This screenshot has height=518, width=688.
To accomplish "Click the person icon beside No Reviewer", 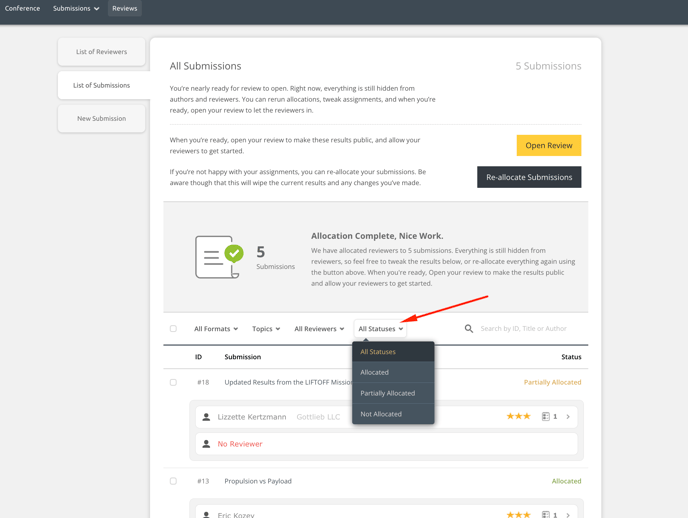I will click(x=206, y=444).
